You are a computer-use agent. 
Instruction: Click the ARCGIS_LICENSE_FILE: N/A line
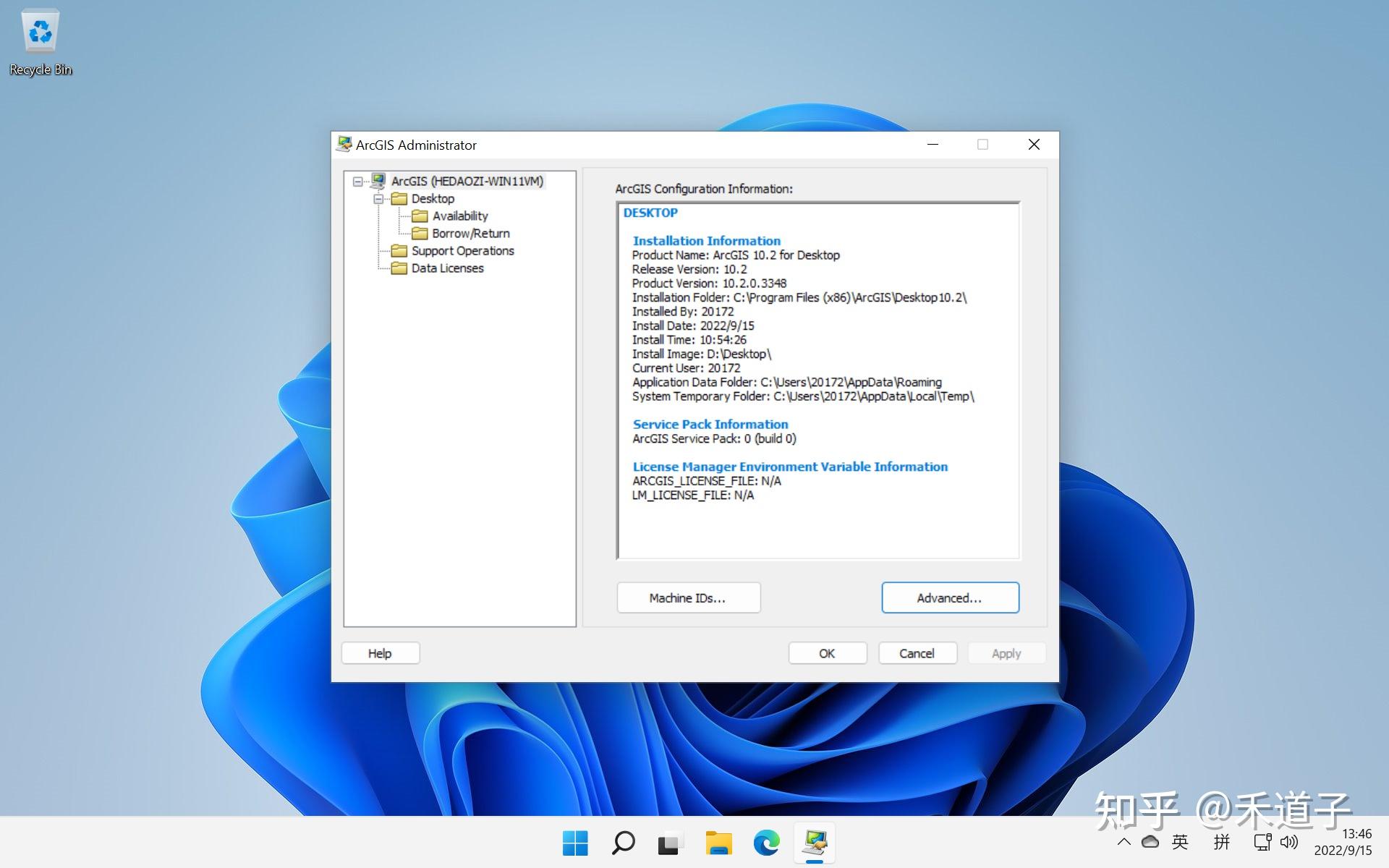(707, 481)
